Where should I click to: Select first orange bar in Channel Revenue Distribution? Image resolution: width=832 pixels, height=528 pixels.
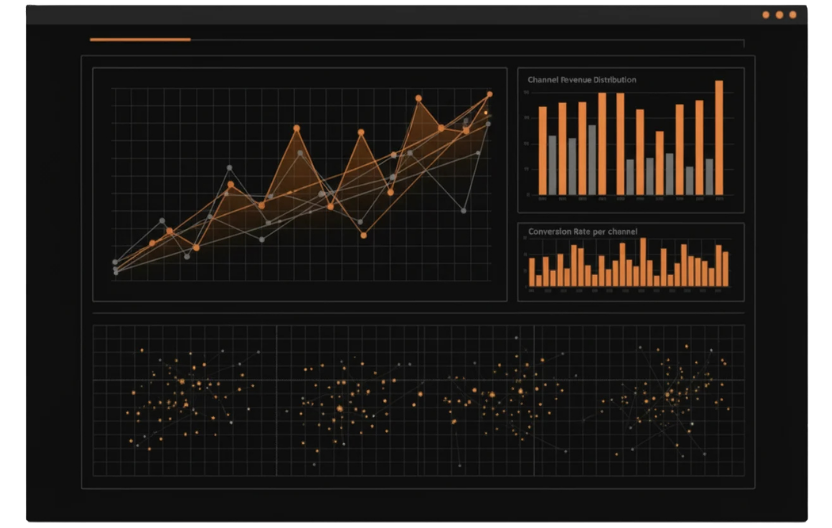542,151
